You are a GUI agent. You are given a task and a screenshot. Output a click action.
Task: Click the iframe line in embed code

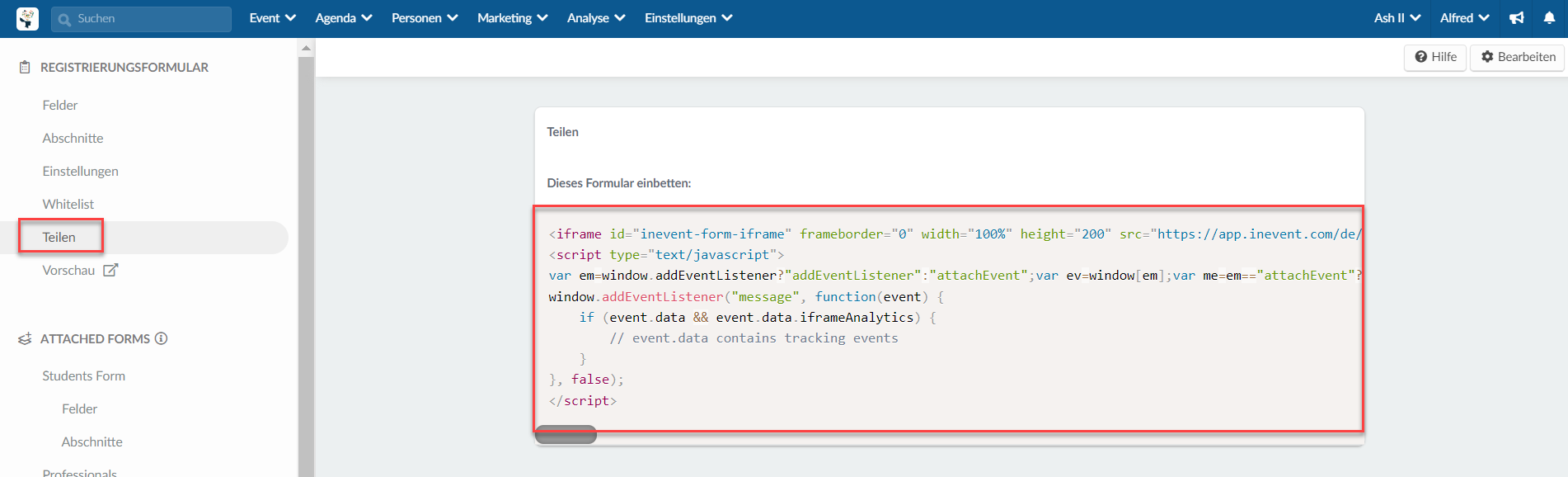(x=955, y=234)
